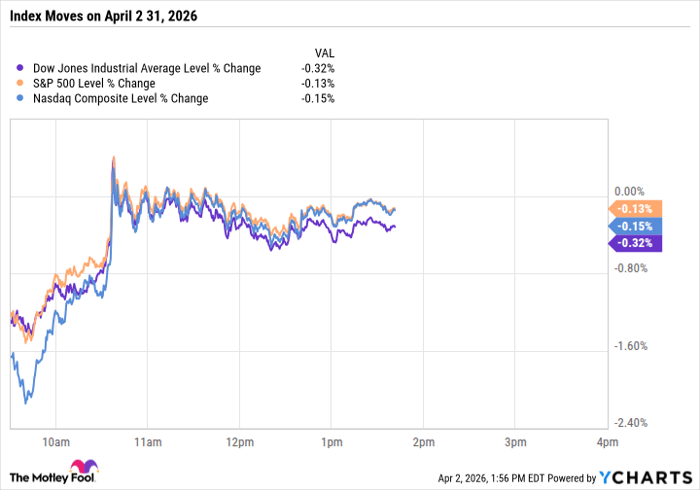The image size is (700, 490).
Task: Click the blue Nasdaq Composite legend dot
Action: click(x=22, y=99)
